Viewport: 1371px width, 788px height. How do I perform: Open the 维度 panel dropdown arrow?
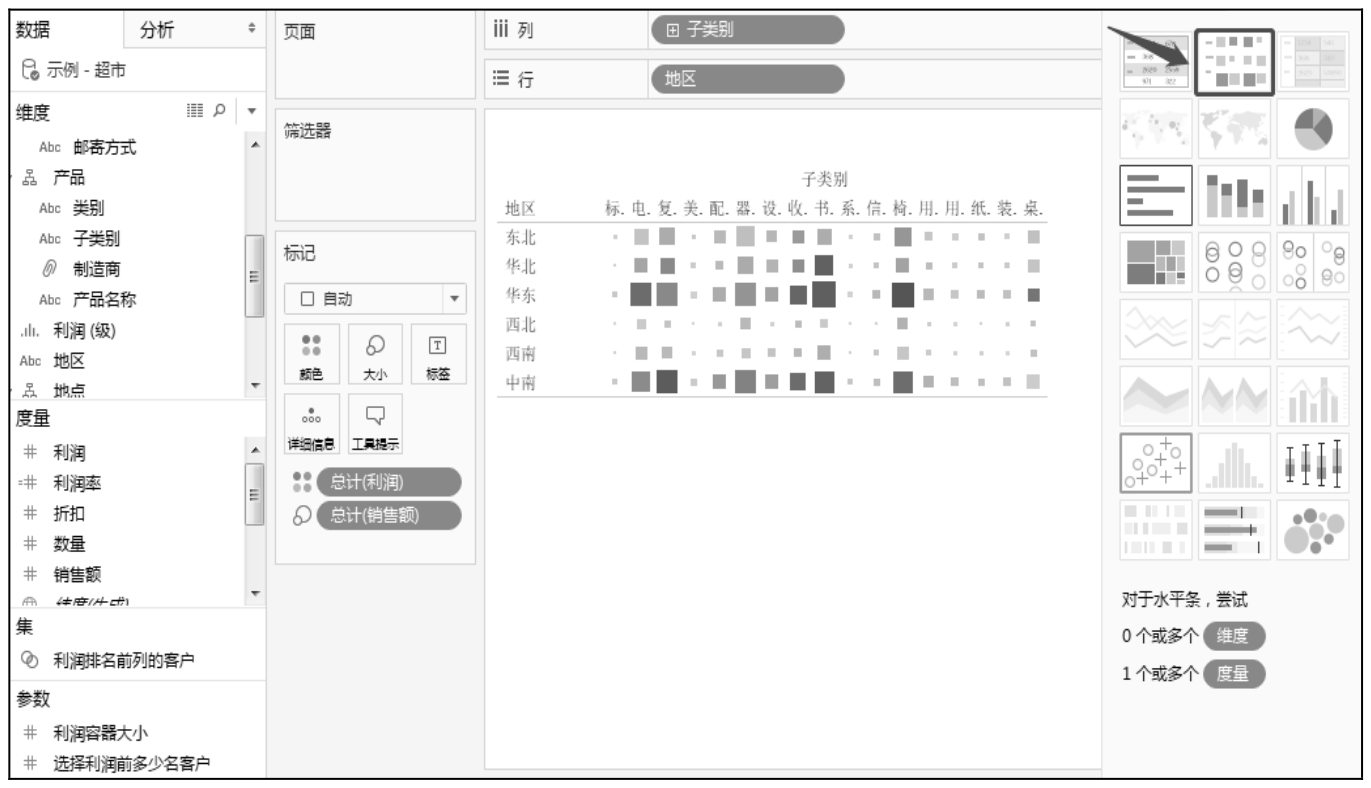tap(252, 111)
